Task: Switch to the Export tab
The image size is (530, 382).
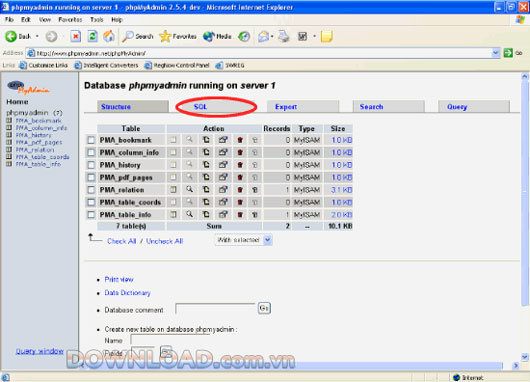Action: point(303,107)
